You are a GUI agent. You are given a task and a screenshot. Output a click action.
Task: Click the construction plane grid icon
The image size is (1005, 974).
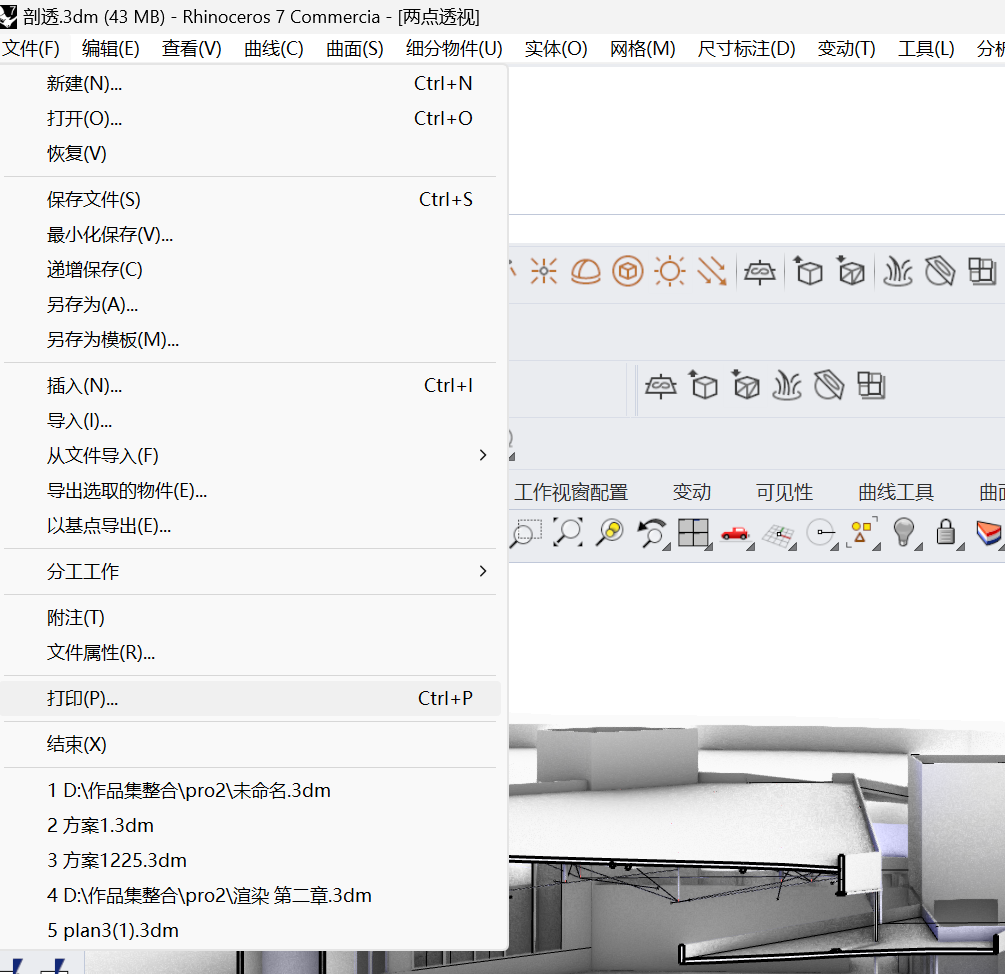[x=778, y=535]
